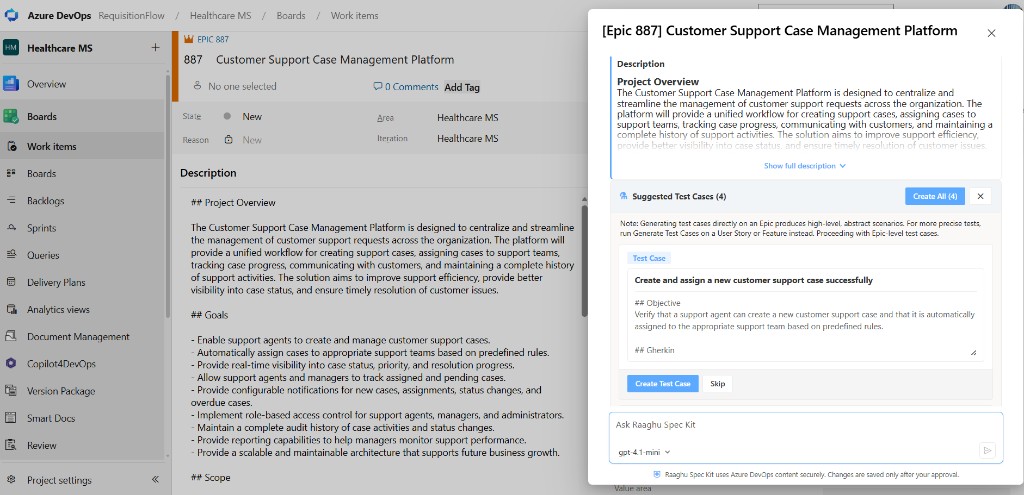
Task: Click the Description heading on work item
Action: click(x=208, y=173)
